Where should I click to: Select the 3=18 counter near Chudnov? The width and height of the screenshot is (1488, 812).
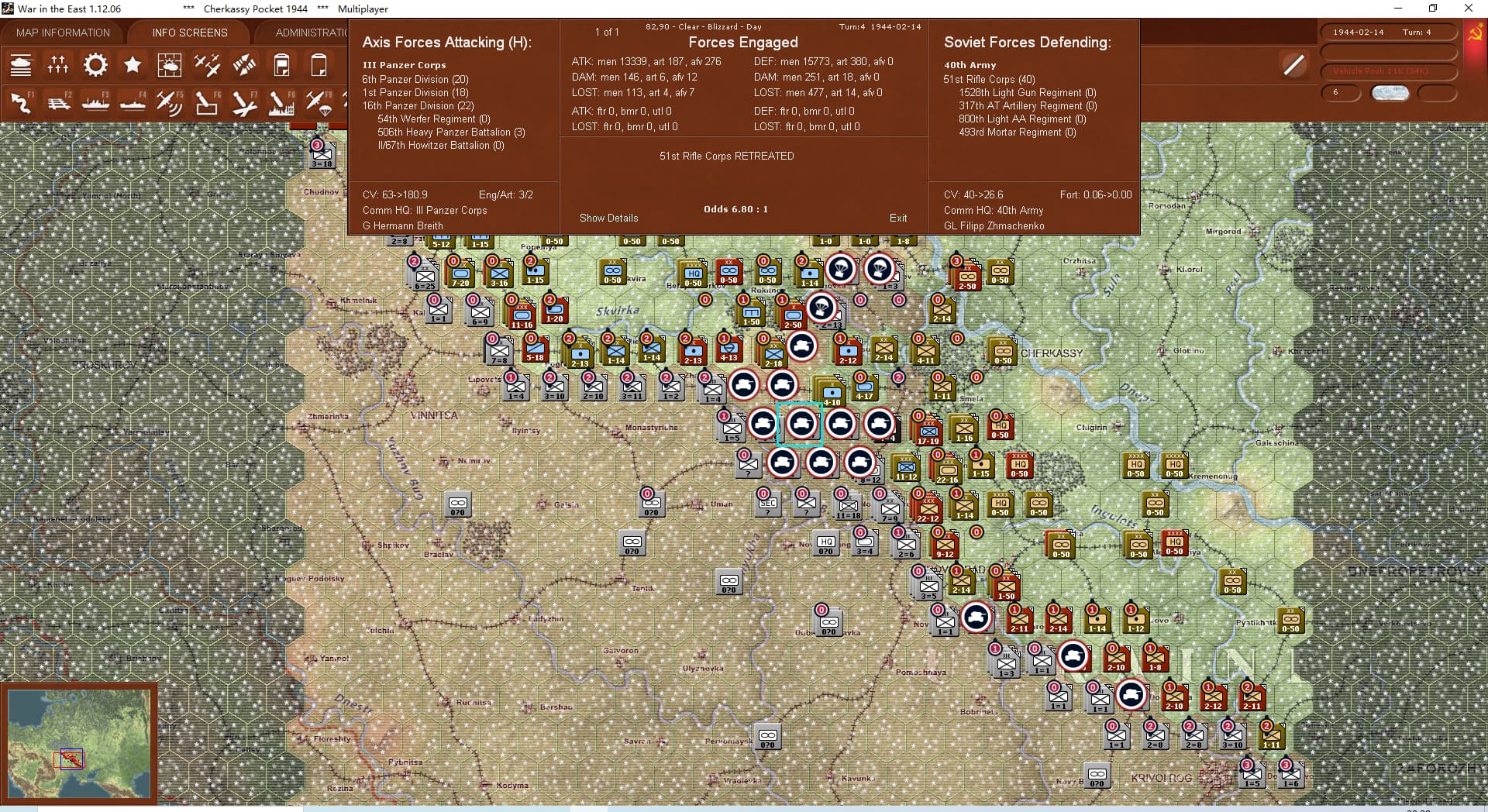pos(322,153)
